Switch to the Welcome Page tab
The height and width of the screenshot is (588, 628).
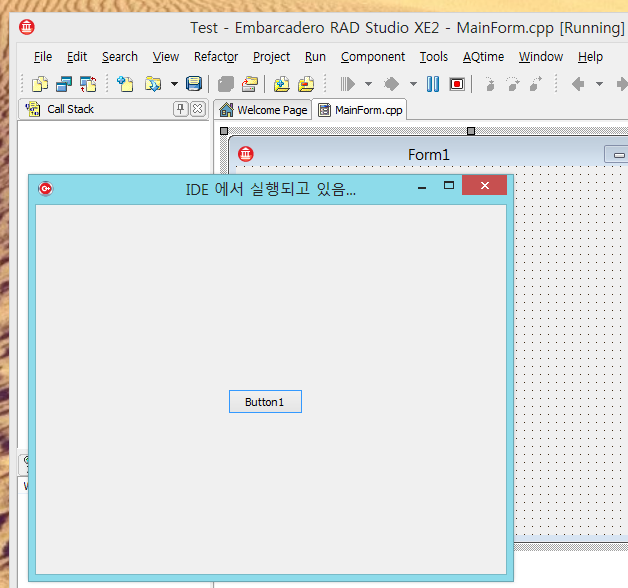coord(263,110)
